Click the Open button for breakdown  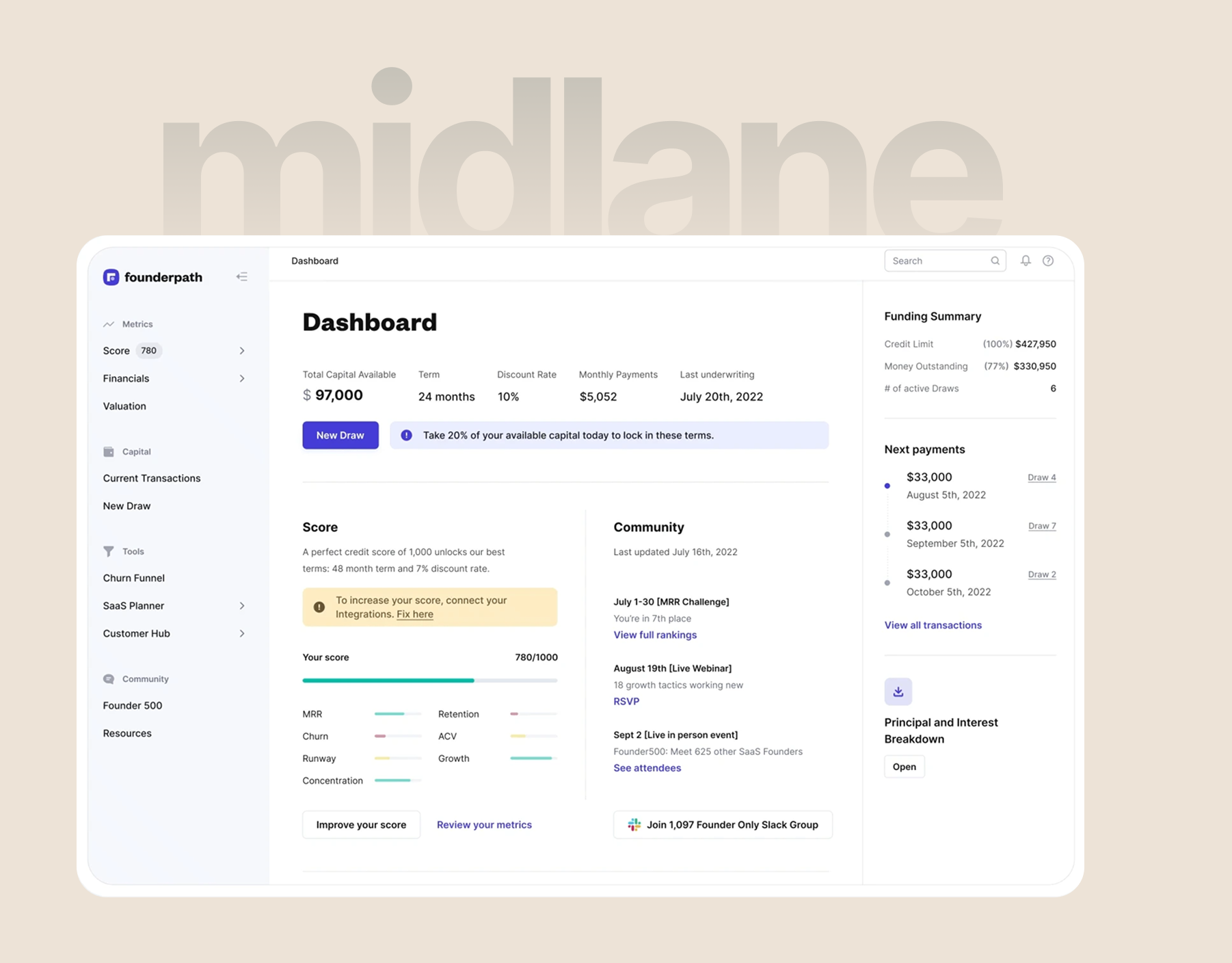point(905,767)
